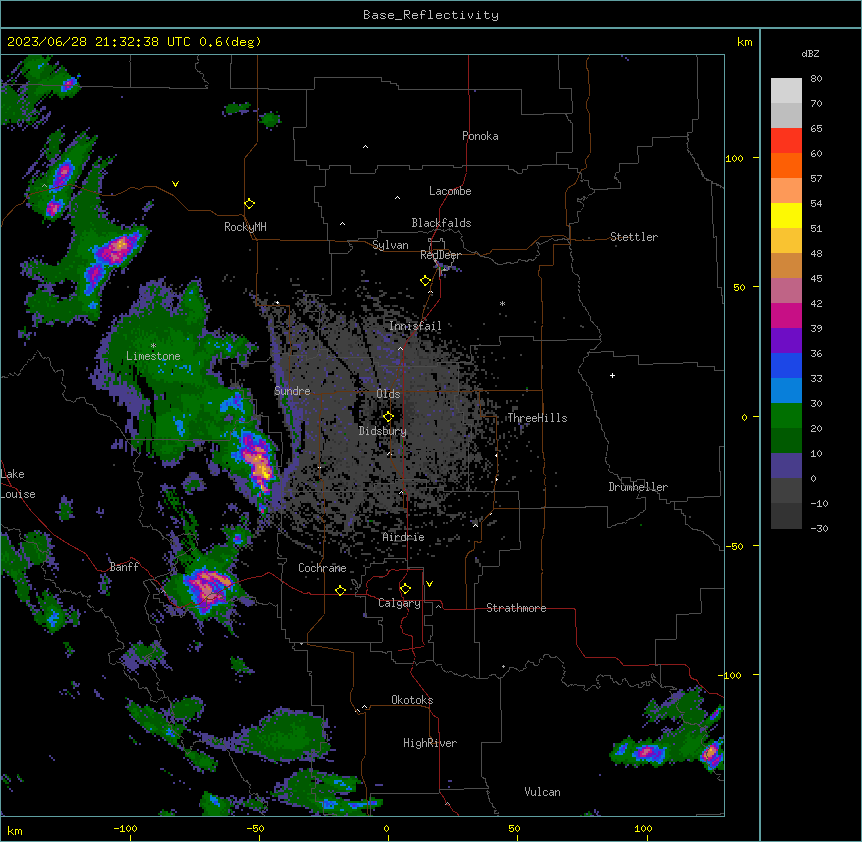The height and width of the screenshot is (842, 862).
Task: Click the yellow v marker northwest of RockyMH
Action: pos(175,184)
